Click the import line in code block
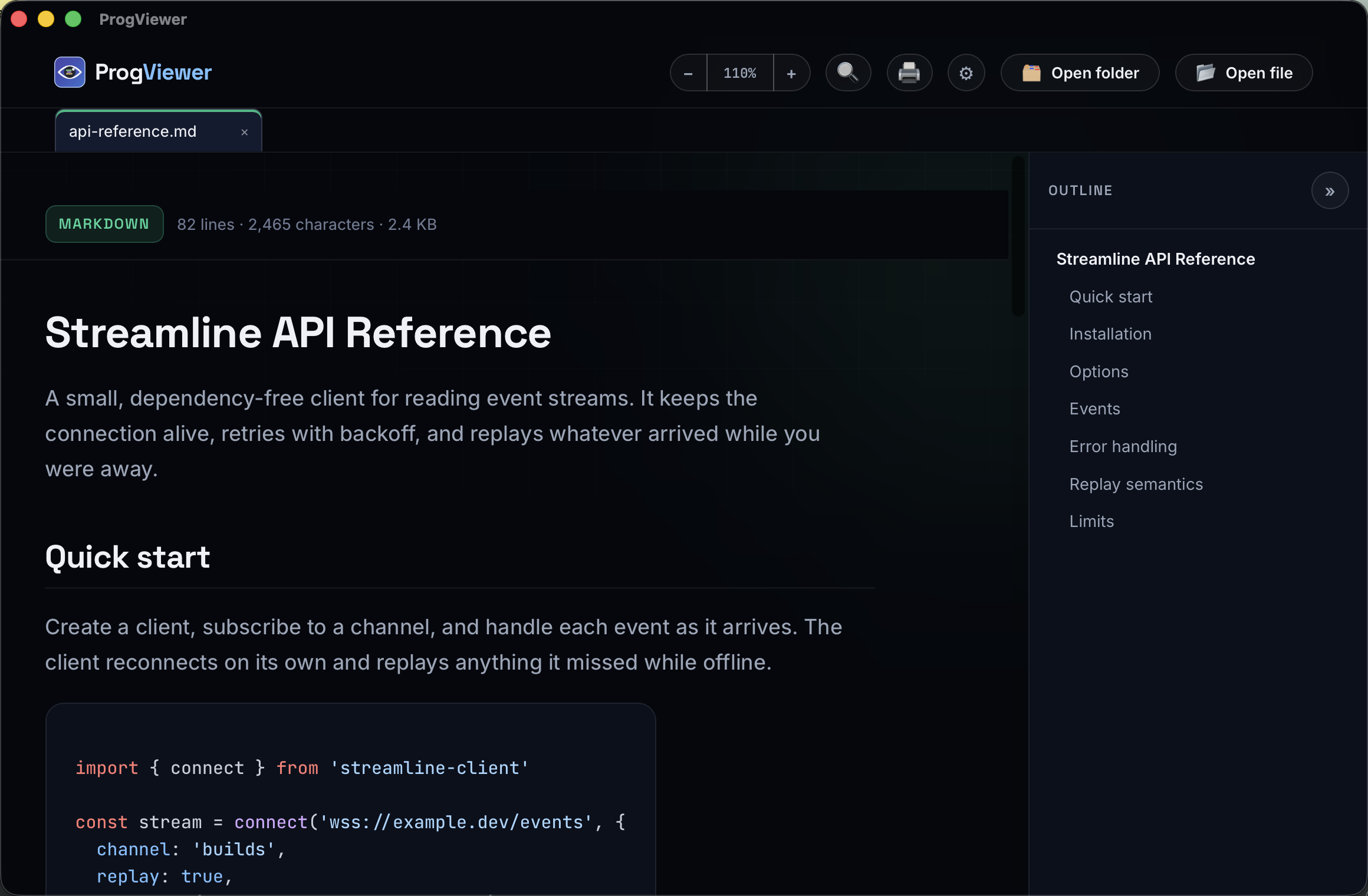Image resolution: width=1368 pixels, height=896 pixels. [302, 768]
